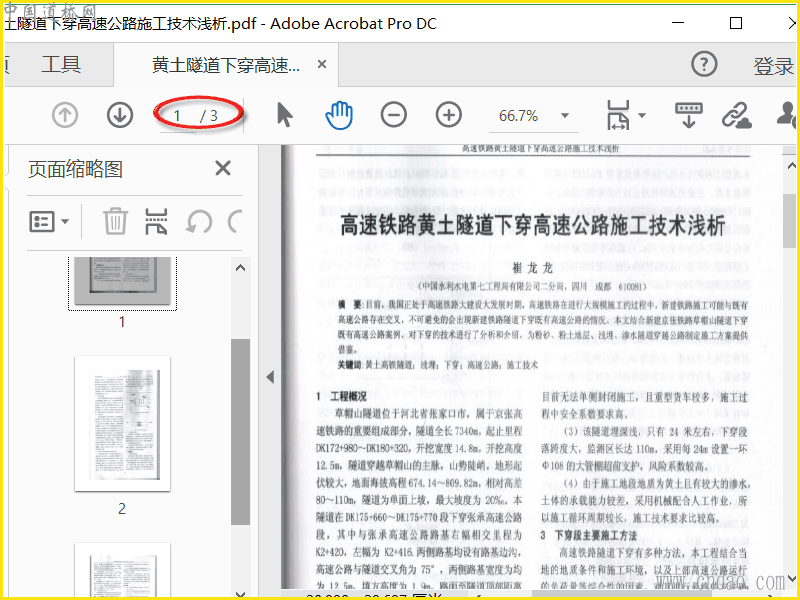Click the document vertical scrollbar thumb
This screenshot has width=800, height=600.
[790, 220]
